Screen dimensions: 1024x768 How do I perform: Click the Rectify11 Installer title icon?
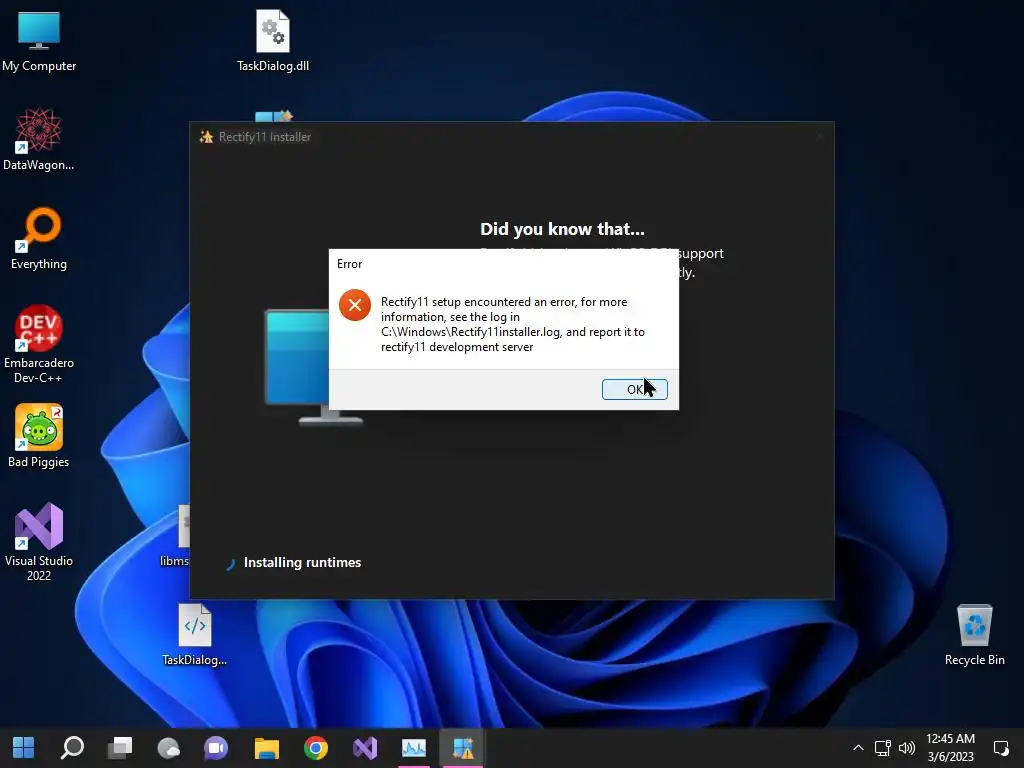point(206,136)
